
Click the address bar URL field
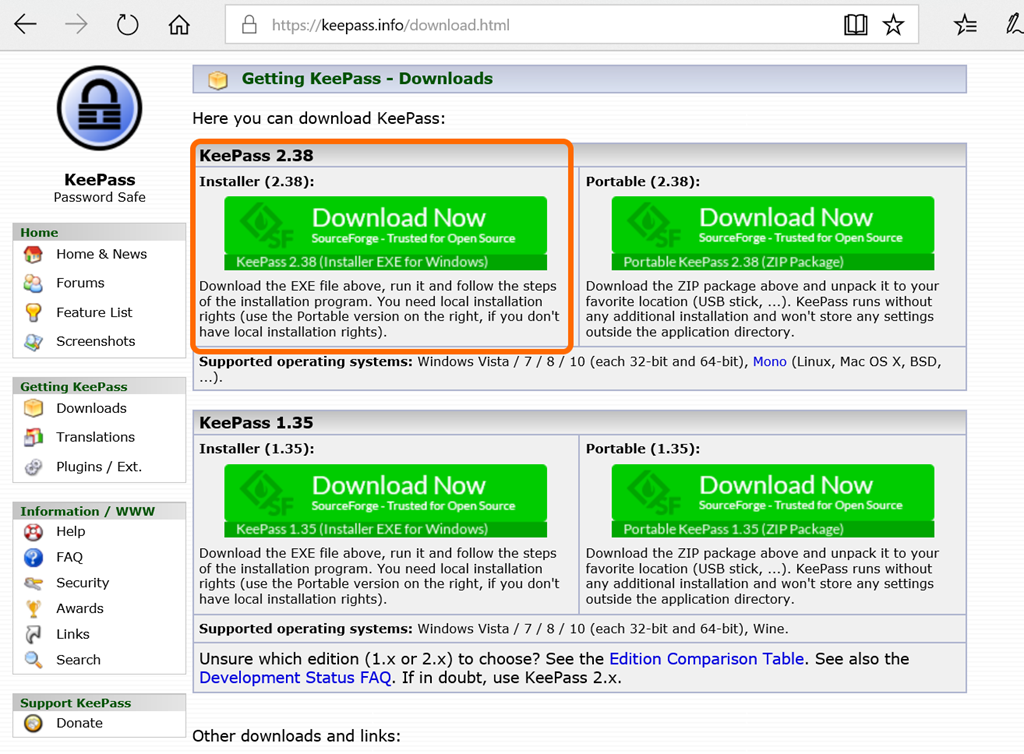[540, 25]
